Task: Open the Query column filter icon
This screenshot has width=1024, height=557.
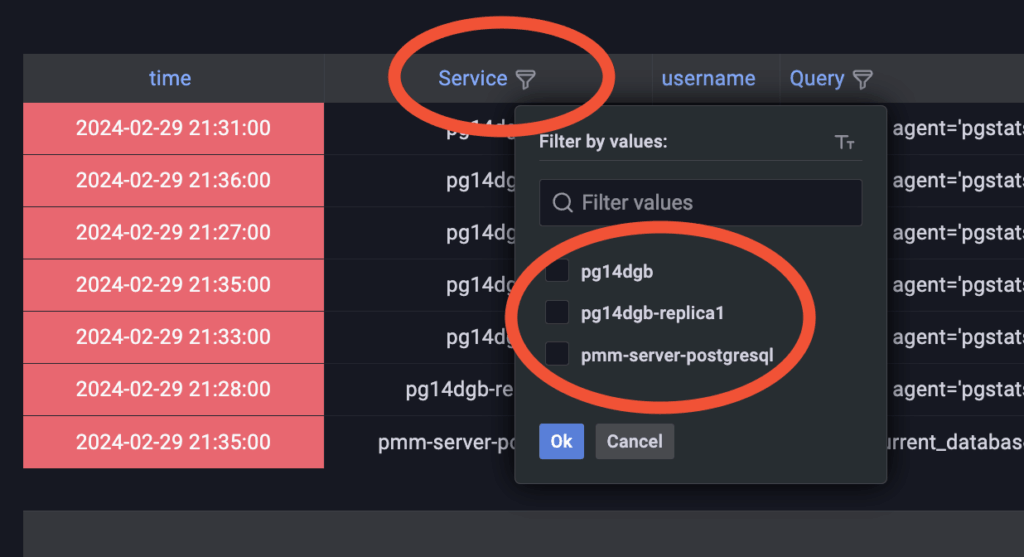Action: [x=863, y=79]
